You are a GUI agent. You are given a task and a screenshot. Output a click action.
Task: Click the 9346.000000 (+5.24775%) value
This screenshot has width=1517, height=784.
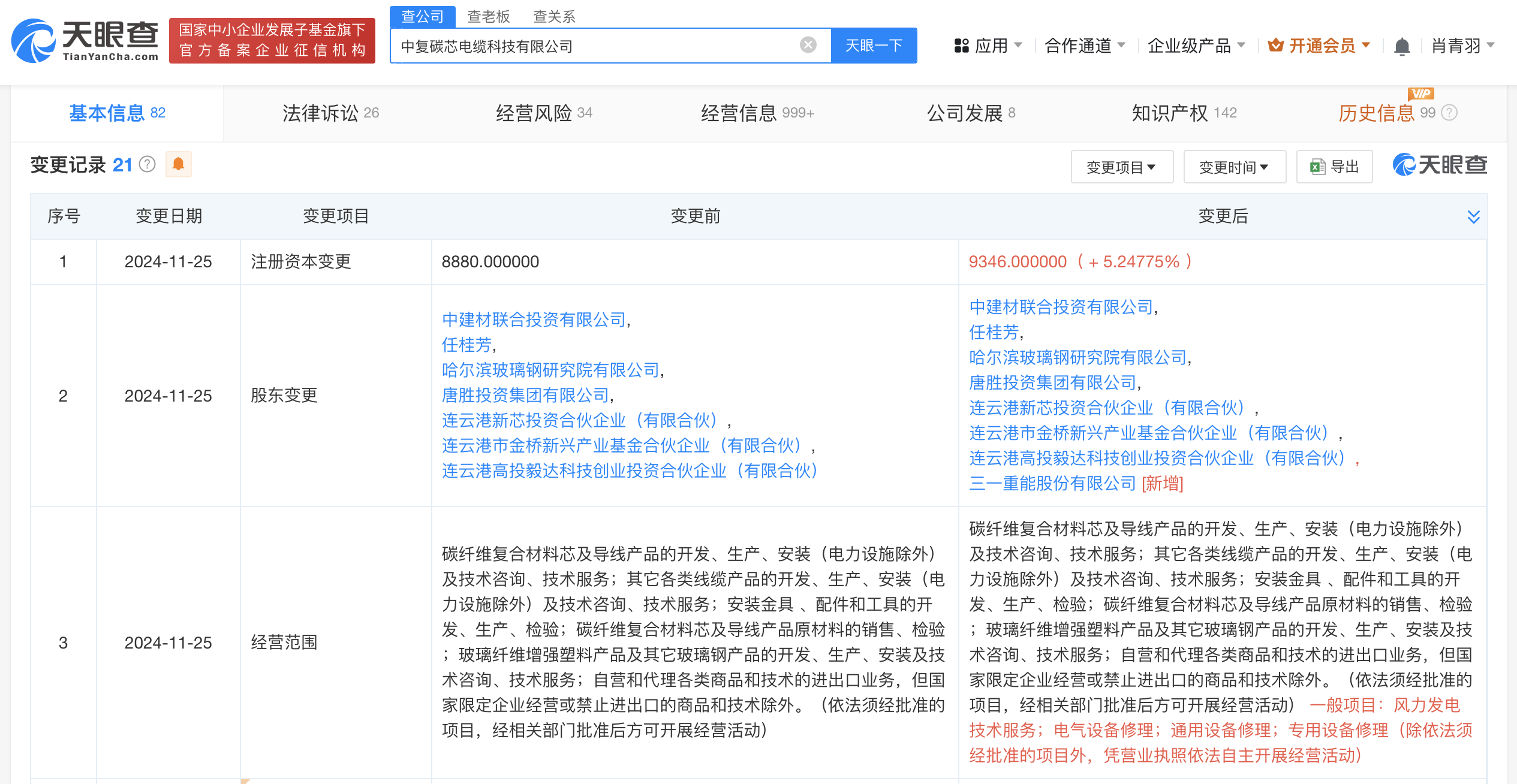pyautogui.click(x=1080, y=261)
